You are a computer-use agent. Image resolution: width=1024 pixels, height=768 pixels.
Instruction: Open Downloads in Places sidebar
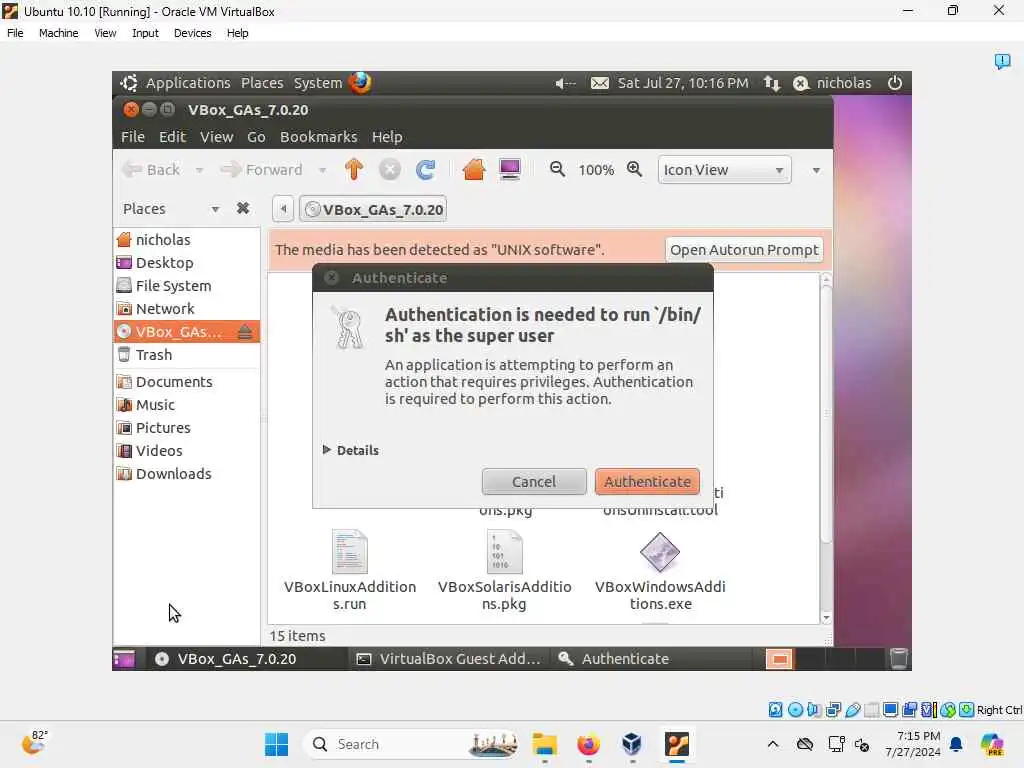(x=187, y=473)
